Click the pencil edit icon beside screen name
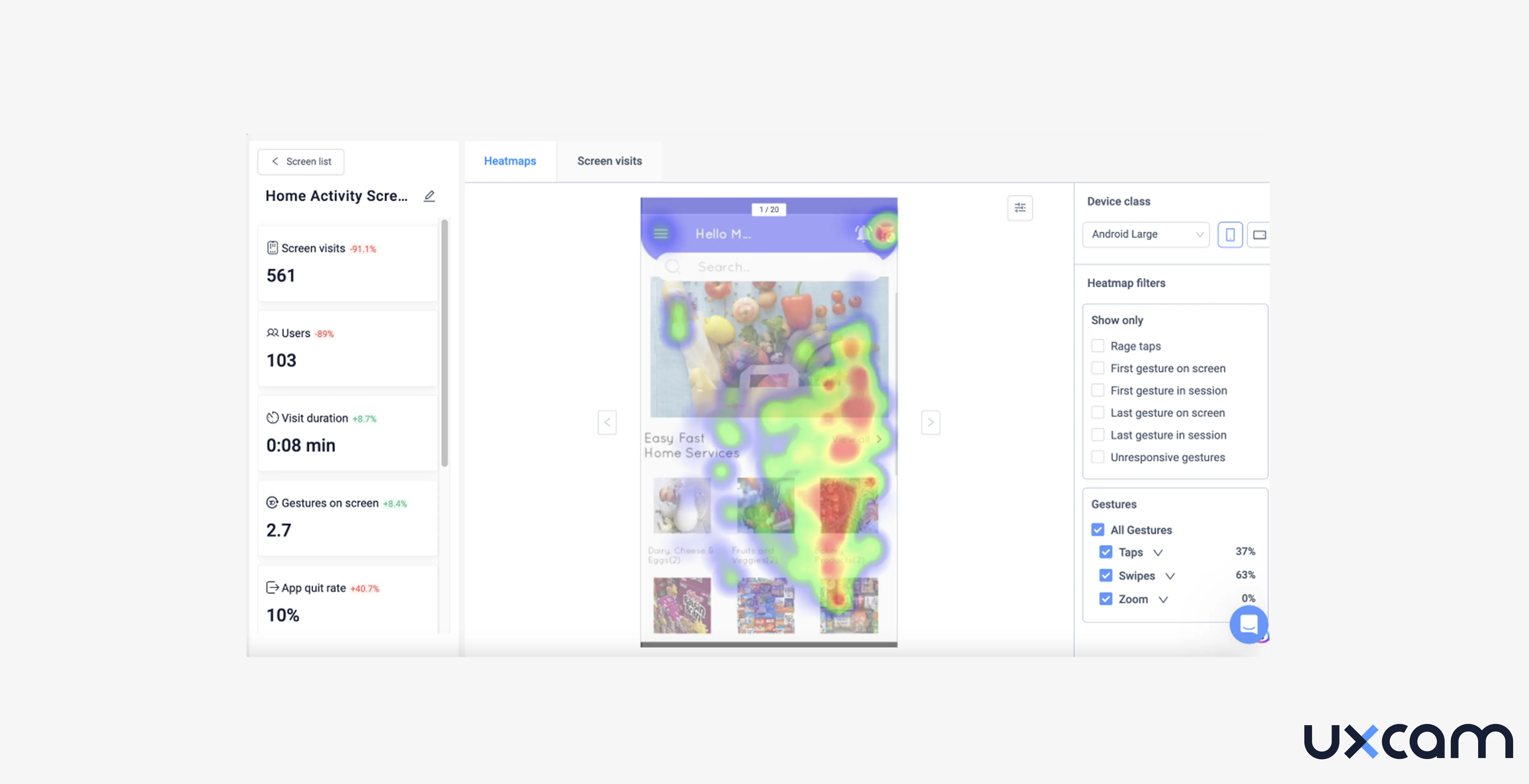1529x784 pixels. 429,196
